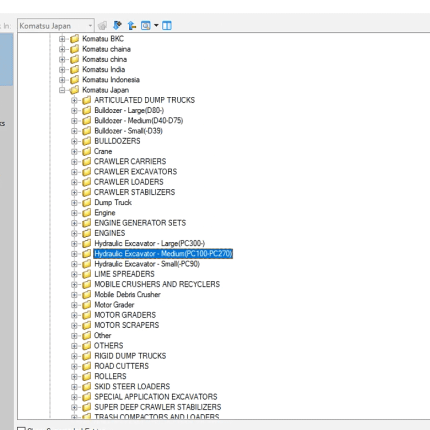Expand Hydraulic Excavator - Medium(PC100-PC270) node
430x430 pixels.
pos(74,254)
